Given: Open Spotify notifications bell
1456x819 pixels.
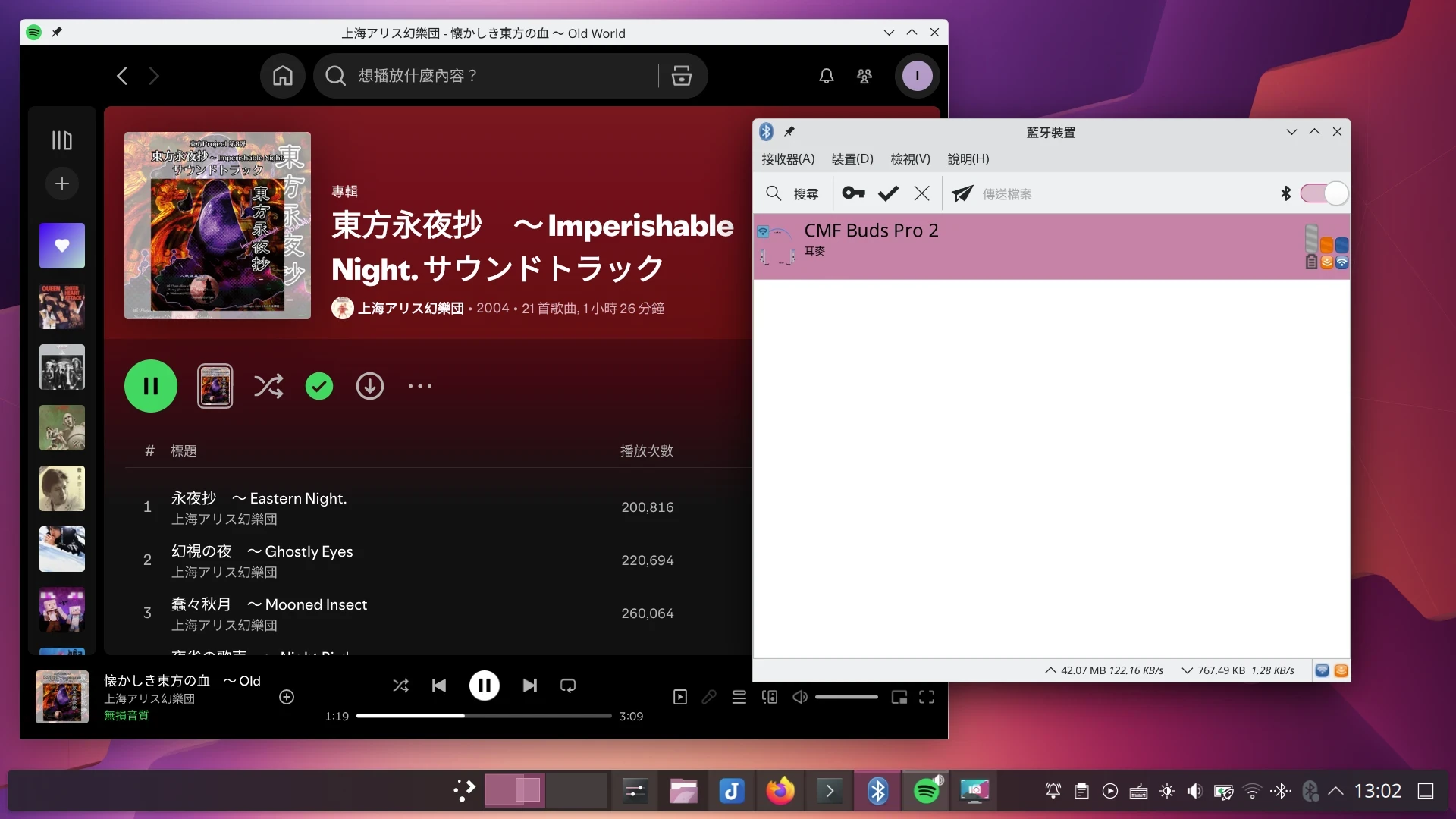Looking at the screenshot, I should click(826, 76).
